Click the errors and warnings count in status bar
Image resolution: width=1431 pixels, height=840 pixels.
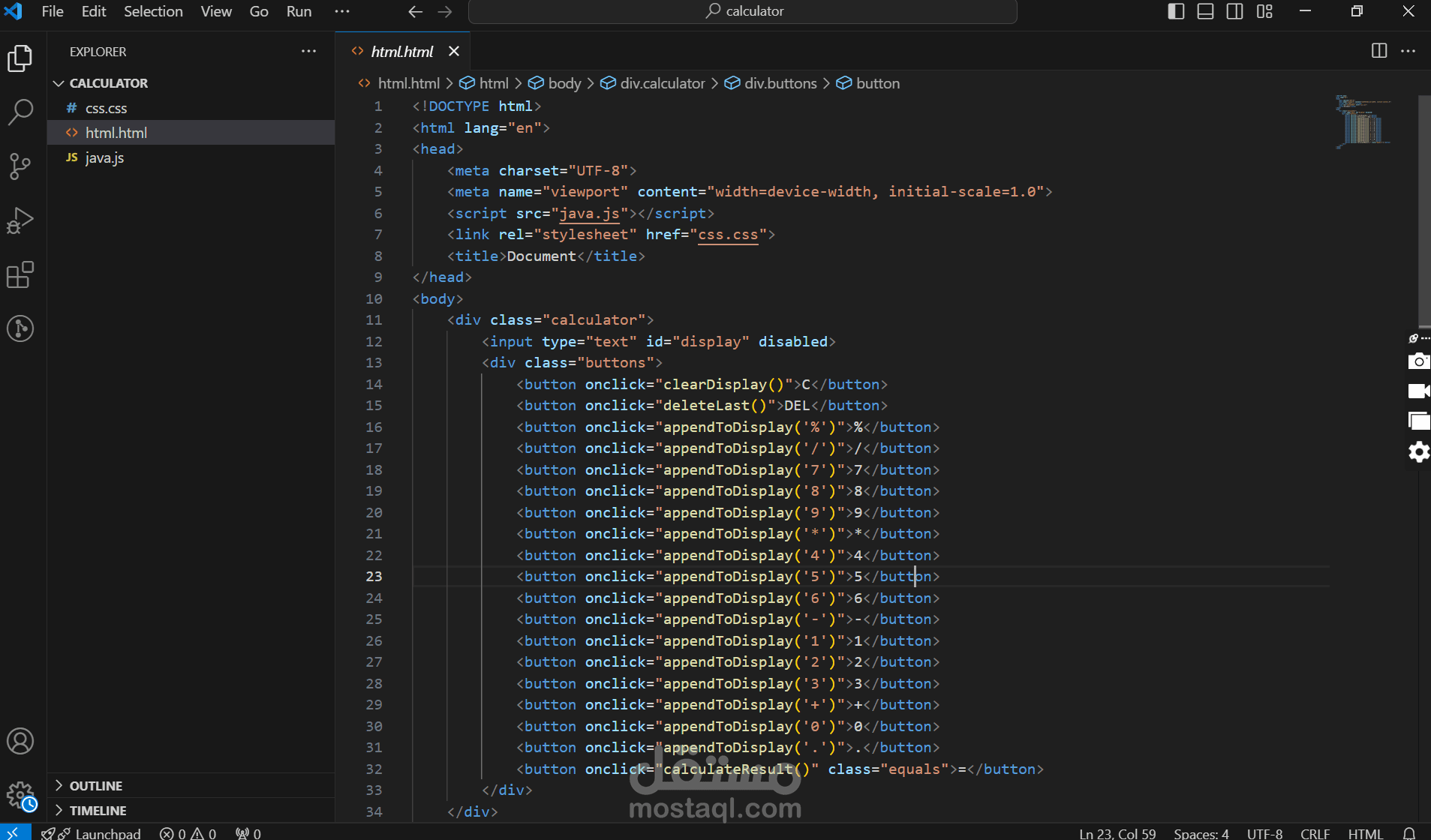point(188,832)
